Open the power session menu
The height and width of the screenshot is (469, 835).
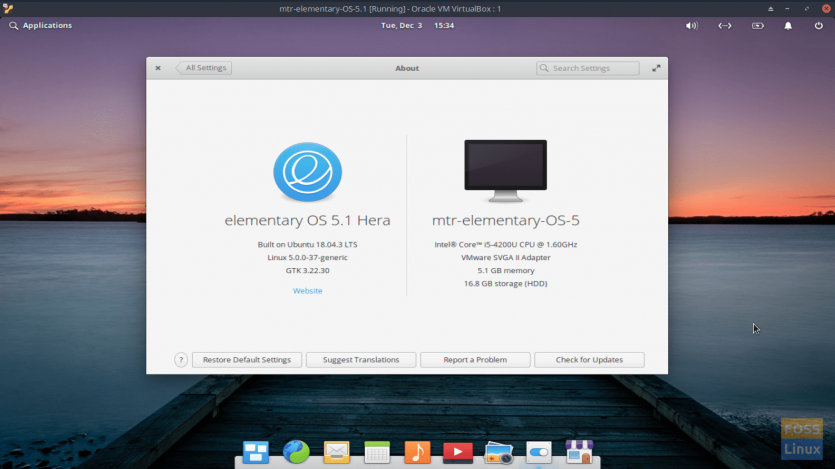(818, 26)
